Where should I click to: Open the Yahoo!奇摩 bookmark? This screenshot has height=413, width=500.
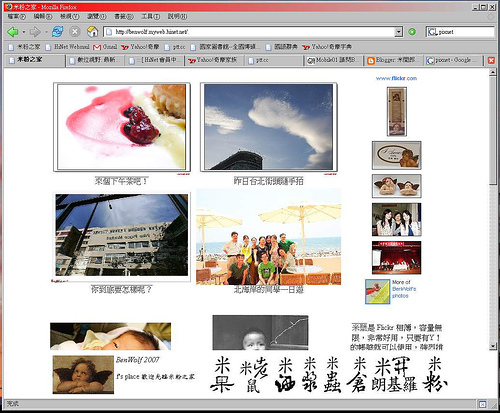click(x=140, y=47)
